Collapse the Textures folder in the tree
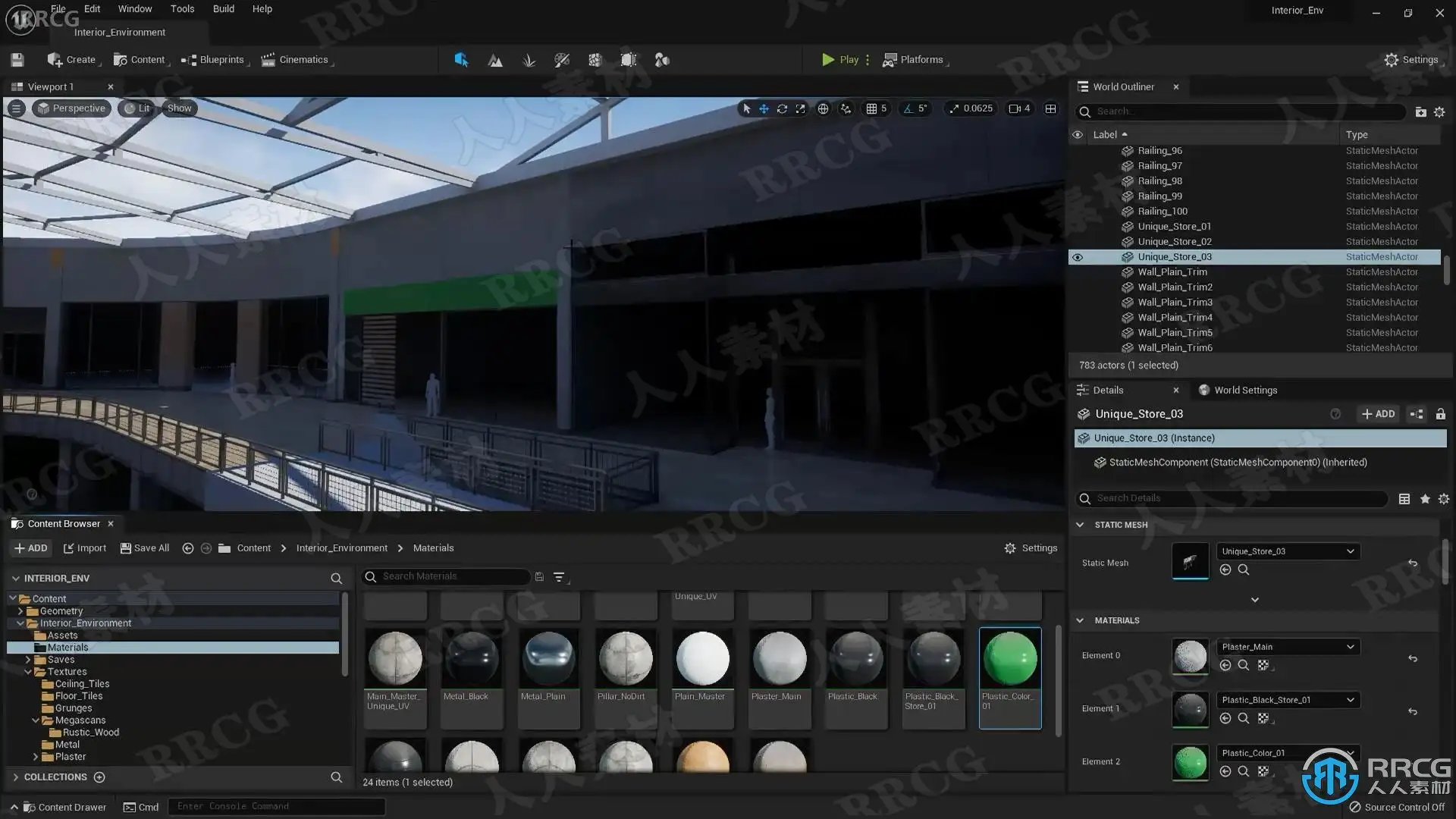1456x819 pixels. pos(28,672)
